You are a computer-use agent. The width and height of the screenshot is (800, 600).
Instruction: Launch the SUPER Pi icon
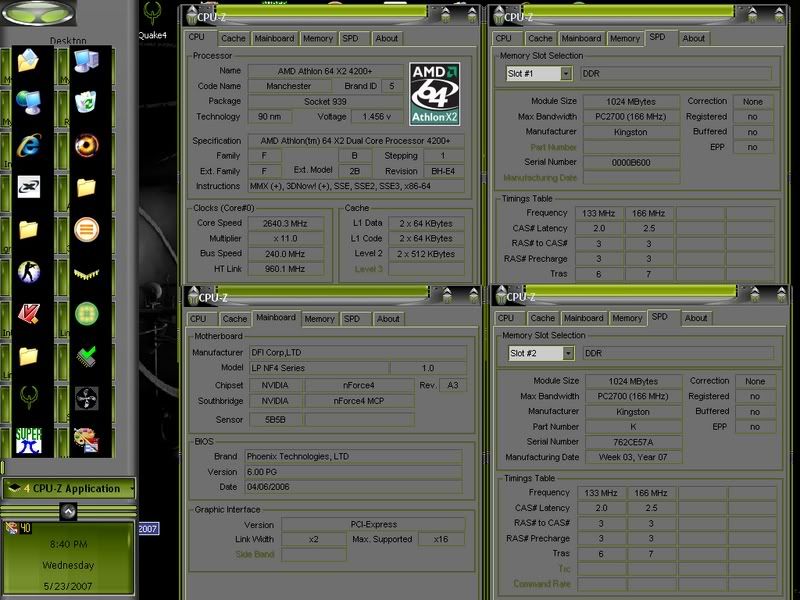pyautogui.click(x=28, y=440)
